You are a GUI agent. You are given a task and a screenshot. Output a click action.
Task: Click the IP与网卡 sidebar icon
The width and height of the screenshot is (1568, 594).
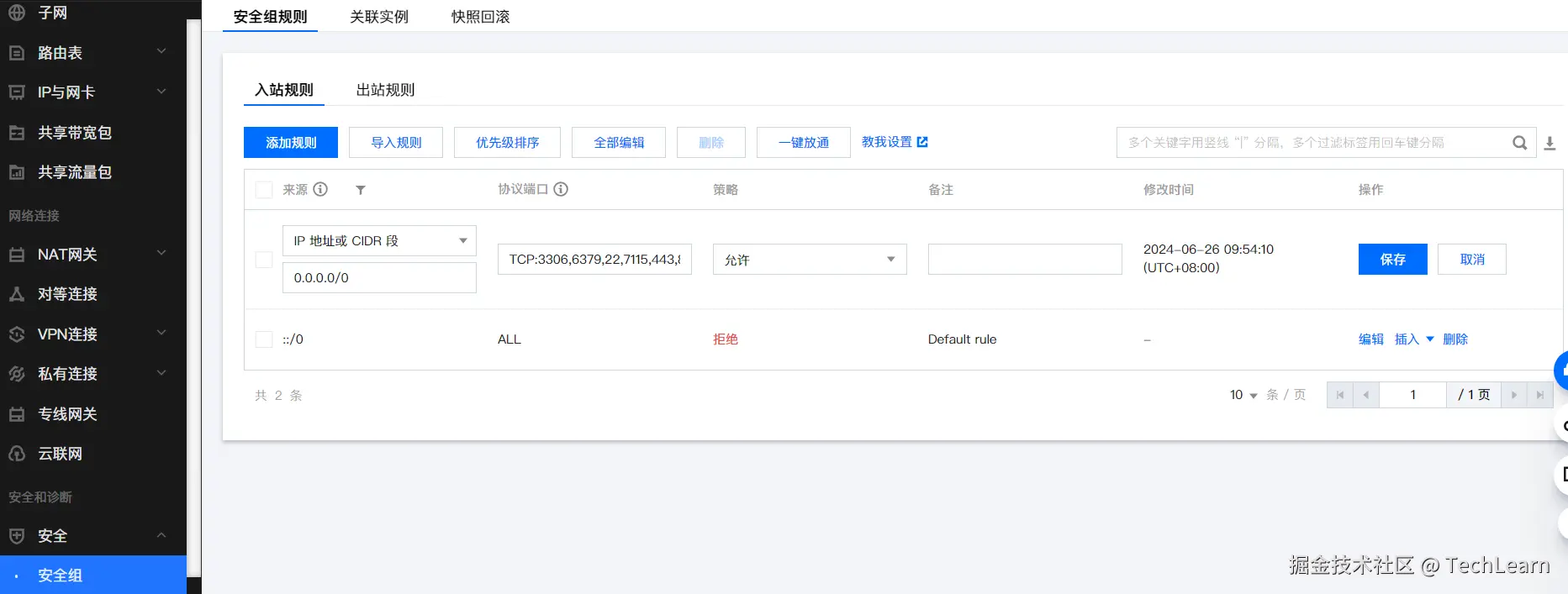point(17,92)
